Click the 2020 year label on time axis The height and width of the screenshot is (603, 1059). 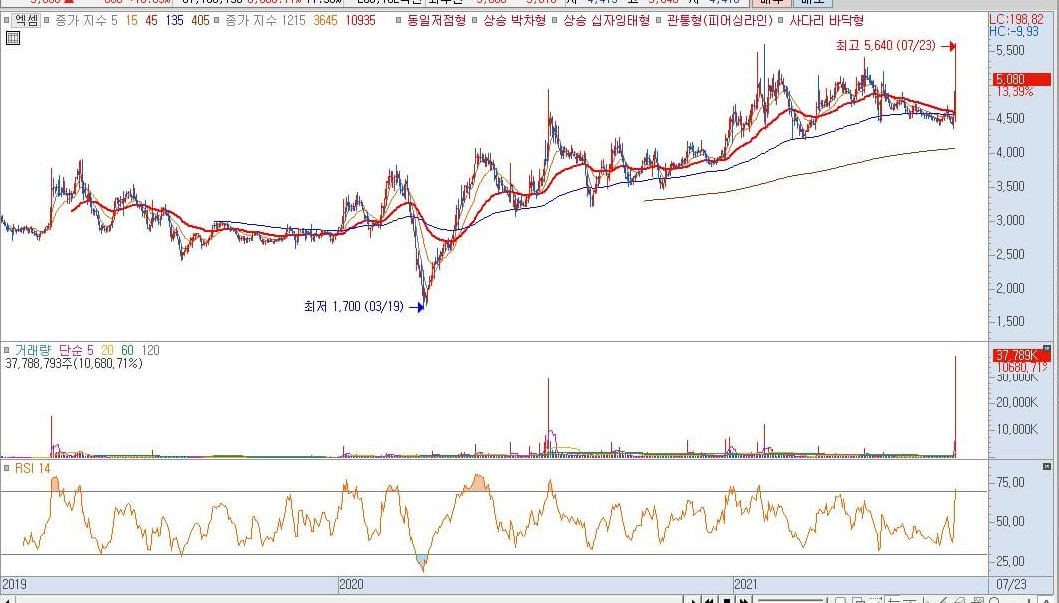click(x=351, y=584)
